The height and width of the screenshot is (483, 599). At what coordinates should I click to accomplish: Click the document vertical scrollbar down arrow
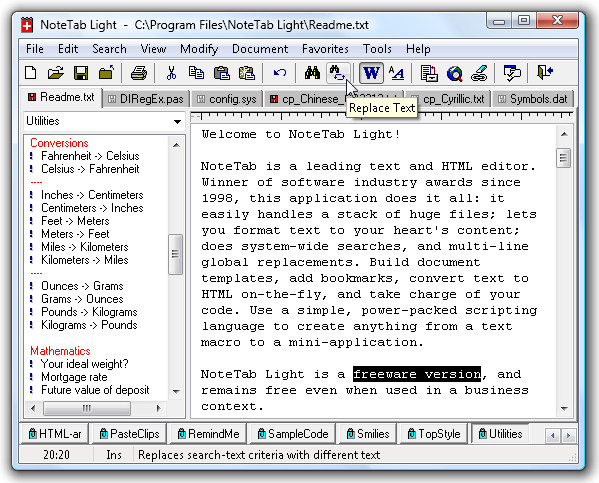[x=564, y=408]
